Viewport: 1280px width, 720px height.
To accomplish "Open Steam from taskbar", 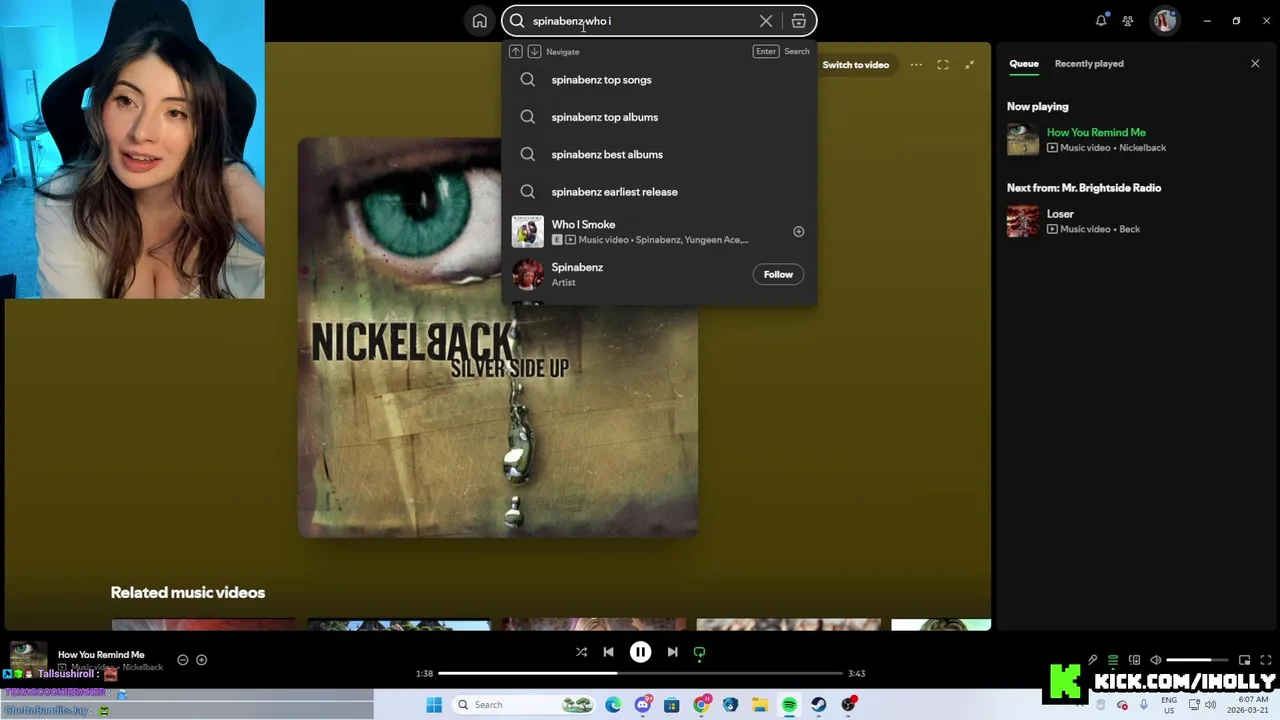I will pyautogui.click(x=819, y=705).
